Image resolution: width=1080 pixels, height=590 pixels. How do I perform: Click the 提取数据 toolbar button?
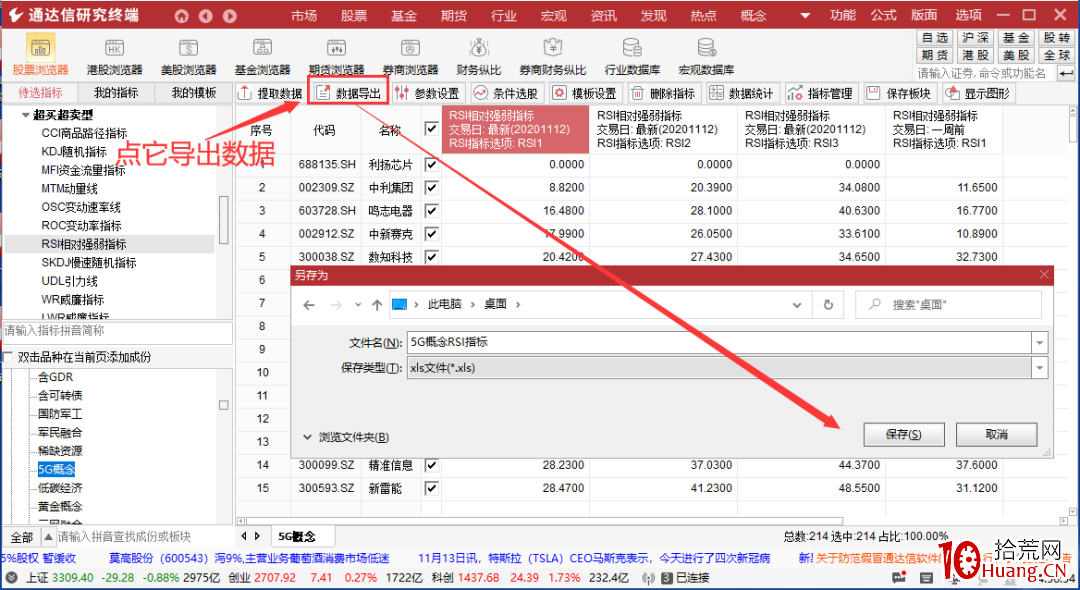pos(270,94)
